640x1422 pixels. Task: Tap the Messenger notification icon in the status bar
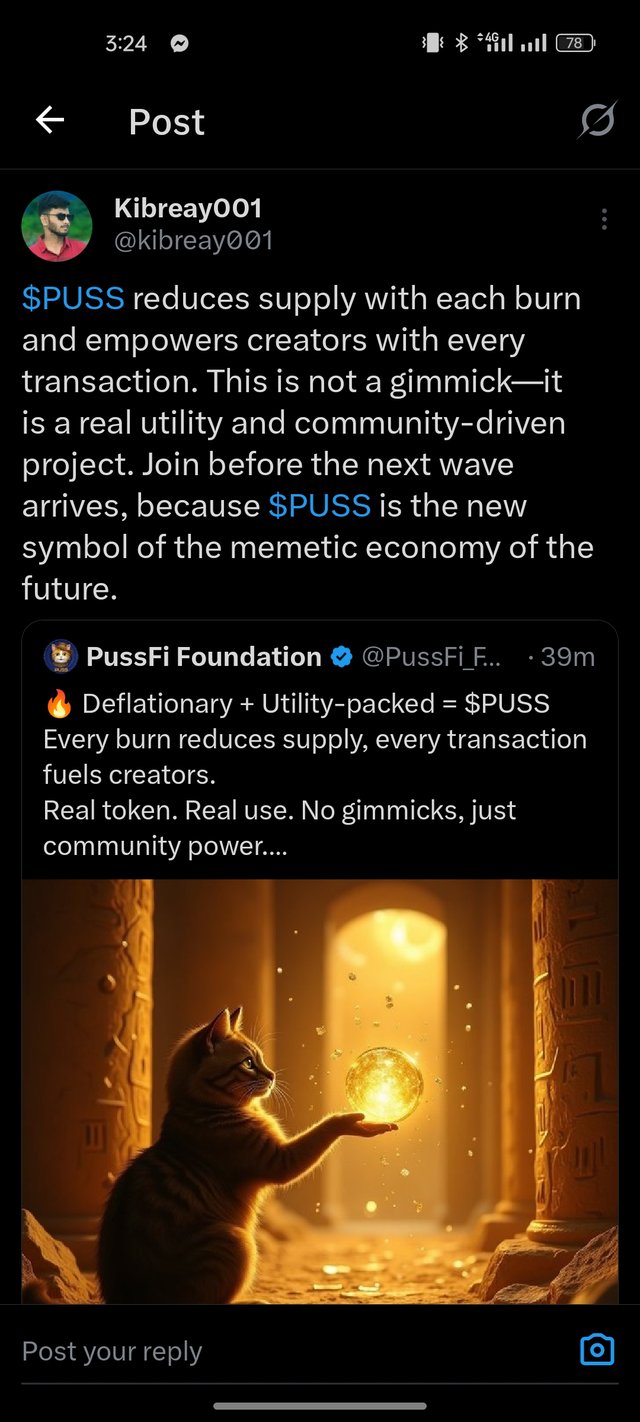180,43
